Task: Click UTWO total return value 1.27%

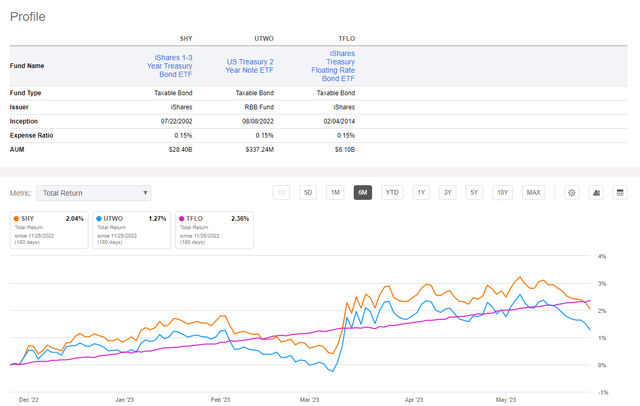Action: pyautogui.click(x=157, y=219)
